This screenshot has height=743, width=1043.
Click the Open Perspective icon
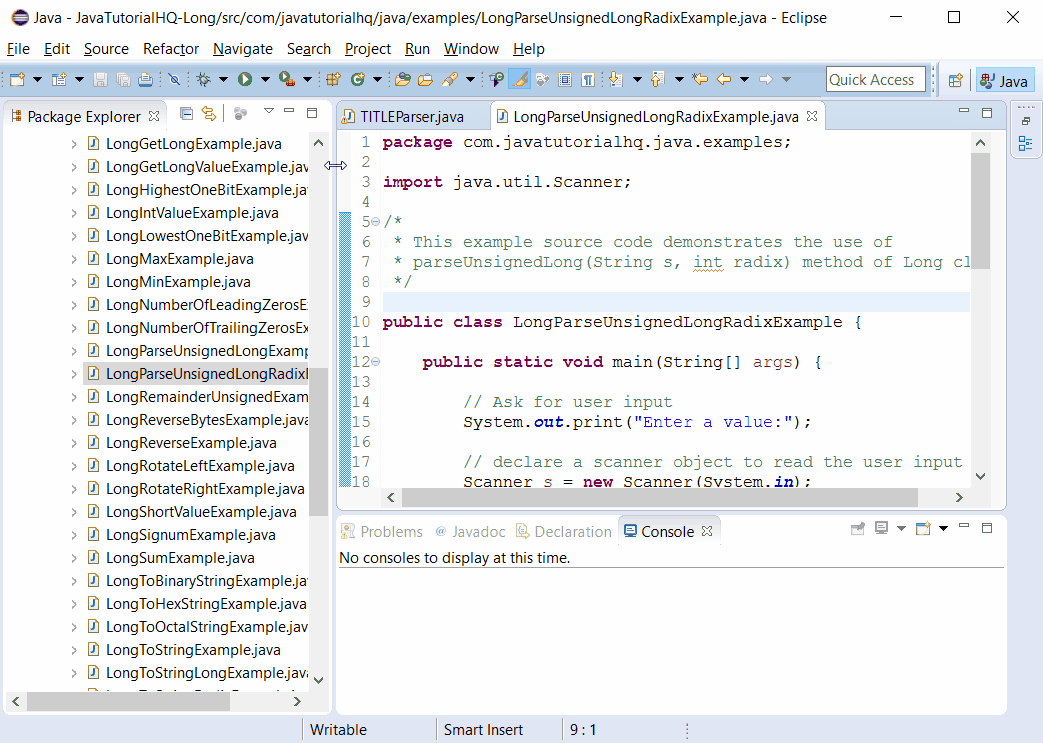[x=956, y=80]
